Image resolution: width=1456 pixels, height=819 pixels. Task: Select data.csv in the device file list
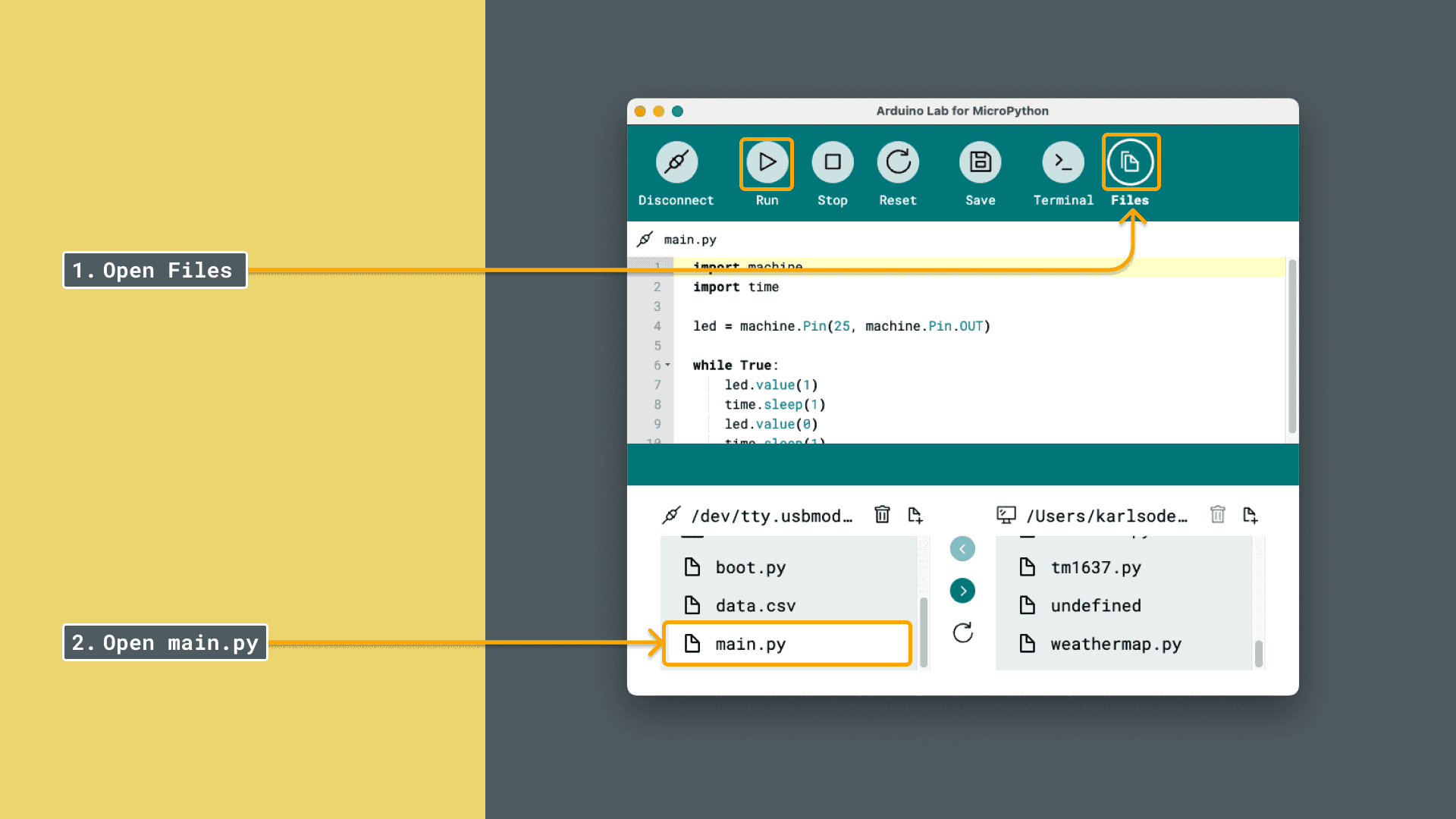pyautogui.click(x=755, y=605)
